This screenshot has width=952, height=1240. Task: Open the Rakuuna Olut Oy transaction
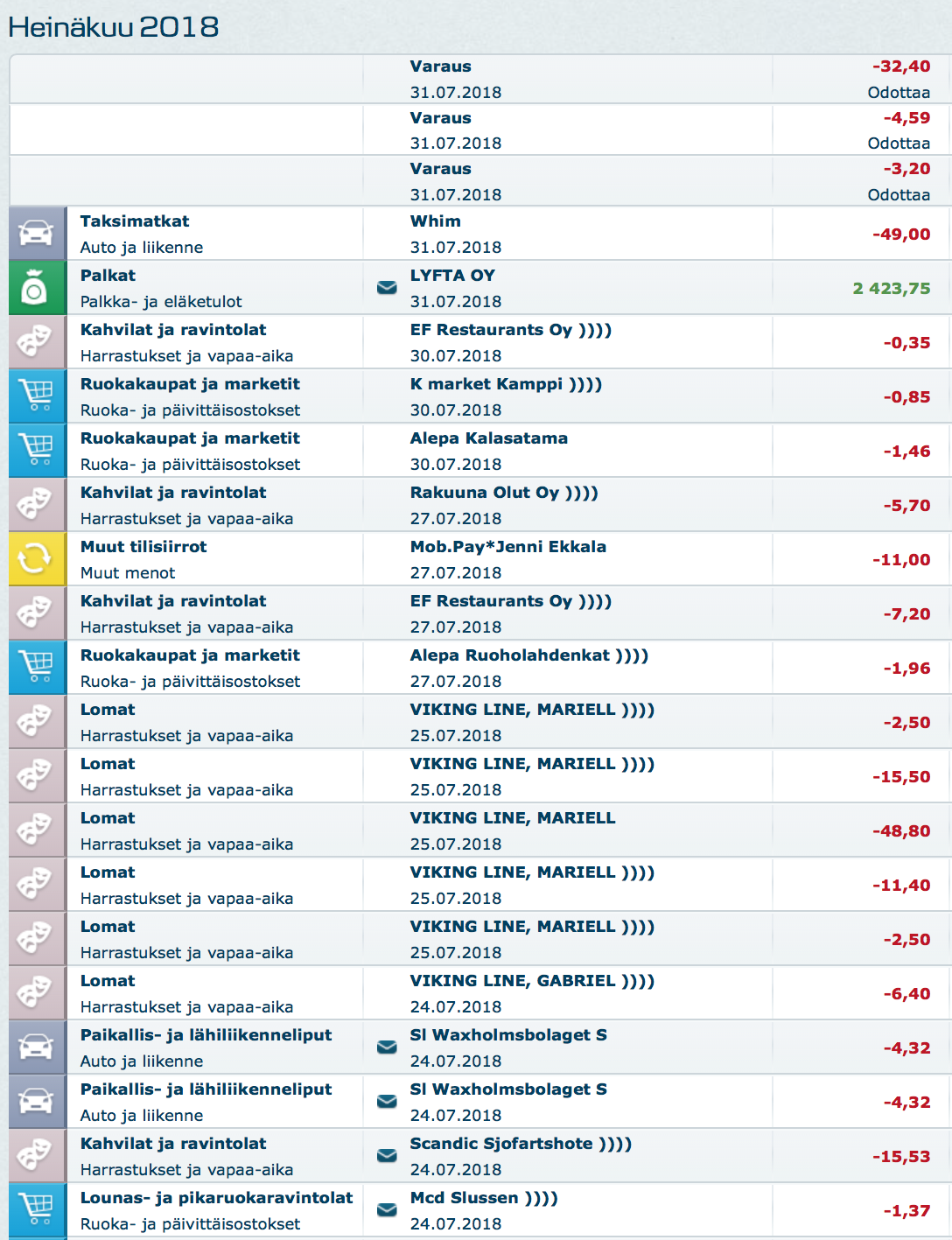pos(504,493)
